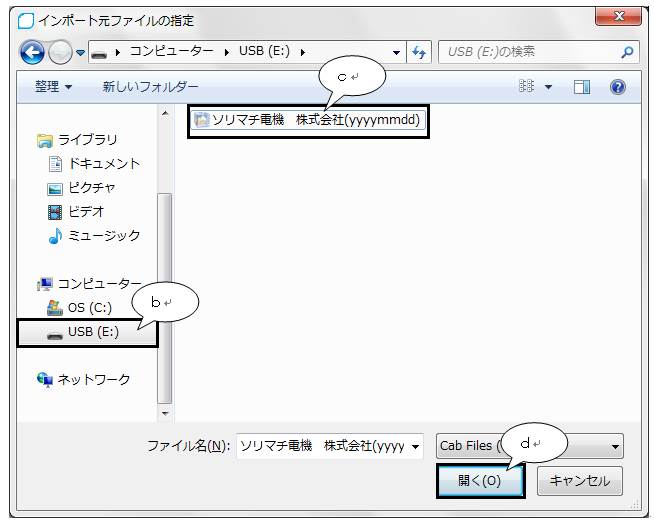Select the file ソリマチ電機 株式会社(yyyymmdd)
The width and height of the screenshot is (654, 523).
tap(308, 120)
